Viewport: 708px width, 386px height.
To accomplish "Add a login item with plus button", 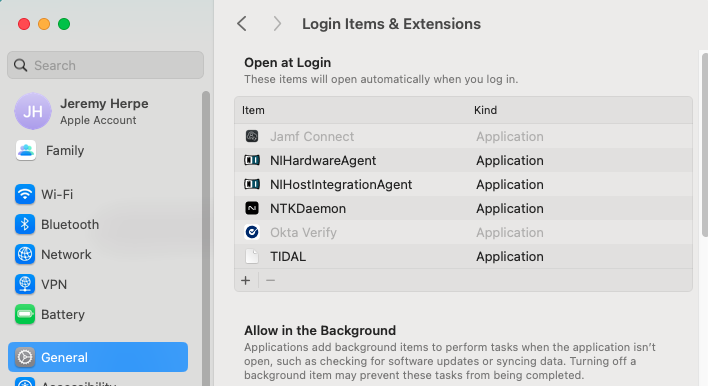I will point(246,280).
